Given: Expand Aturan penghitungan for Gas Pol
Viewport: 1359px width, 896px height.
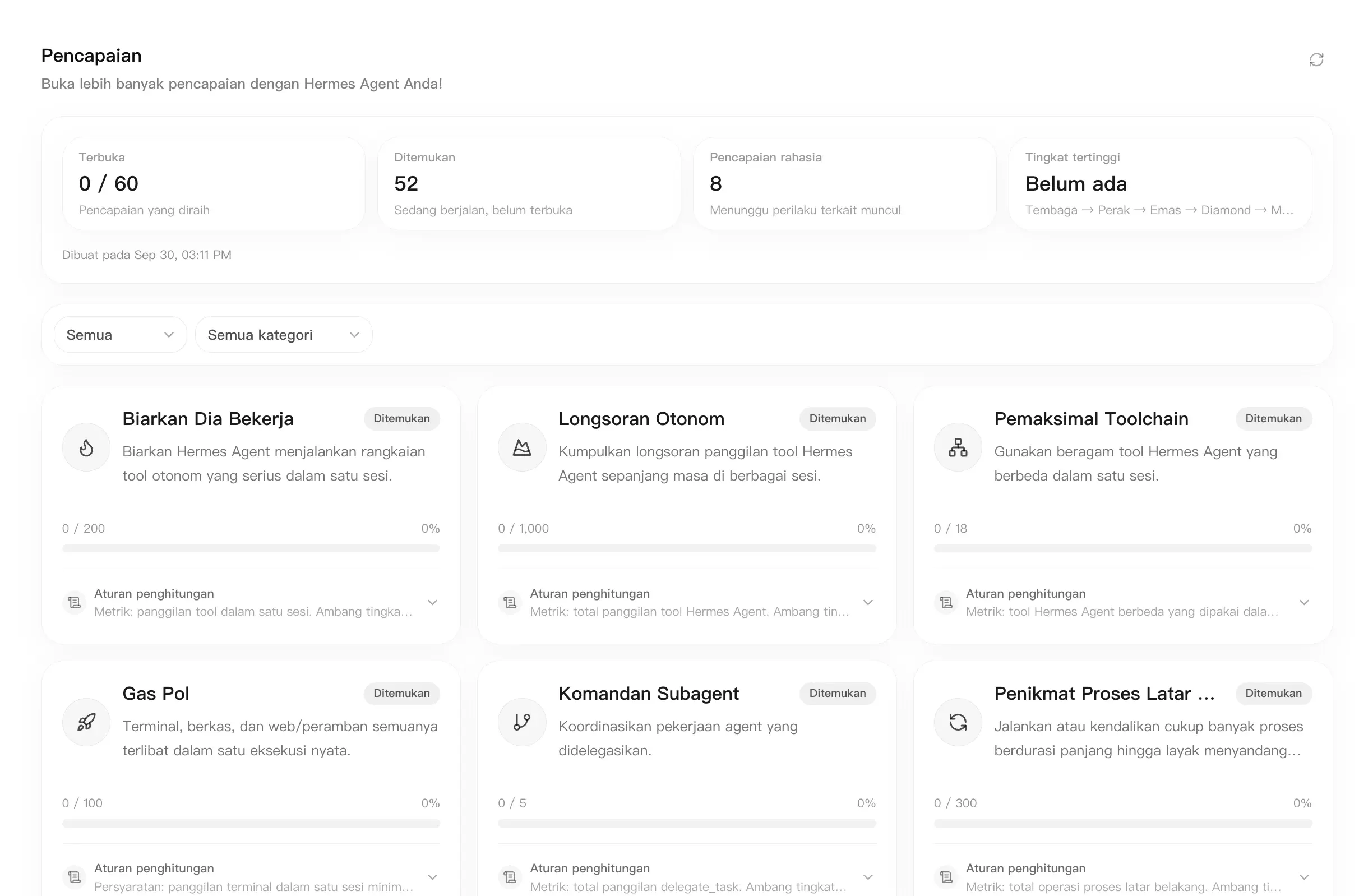Looking at the screenshot, I should (x=432, y=877).
